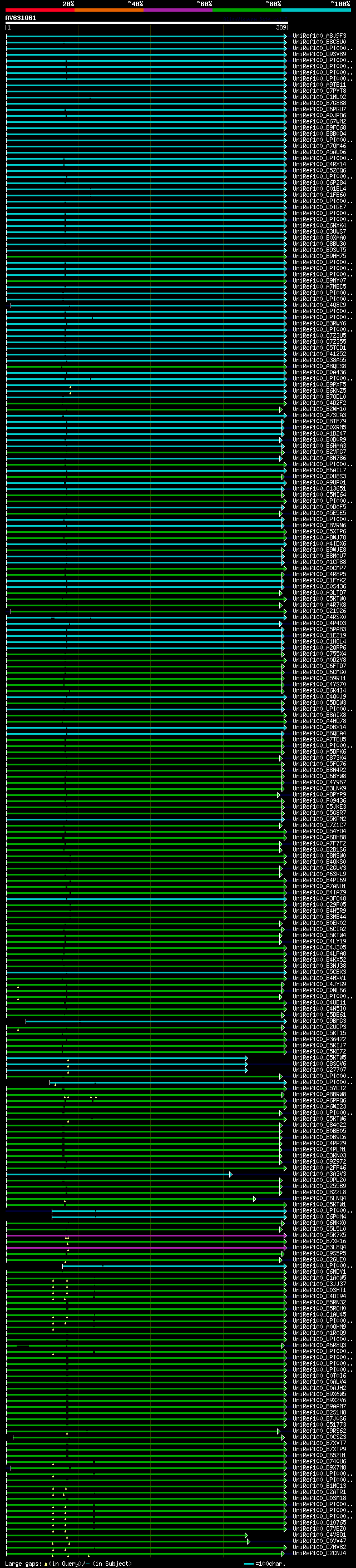Click UniRef100_A6SKL9 entry

click(319, 874)
